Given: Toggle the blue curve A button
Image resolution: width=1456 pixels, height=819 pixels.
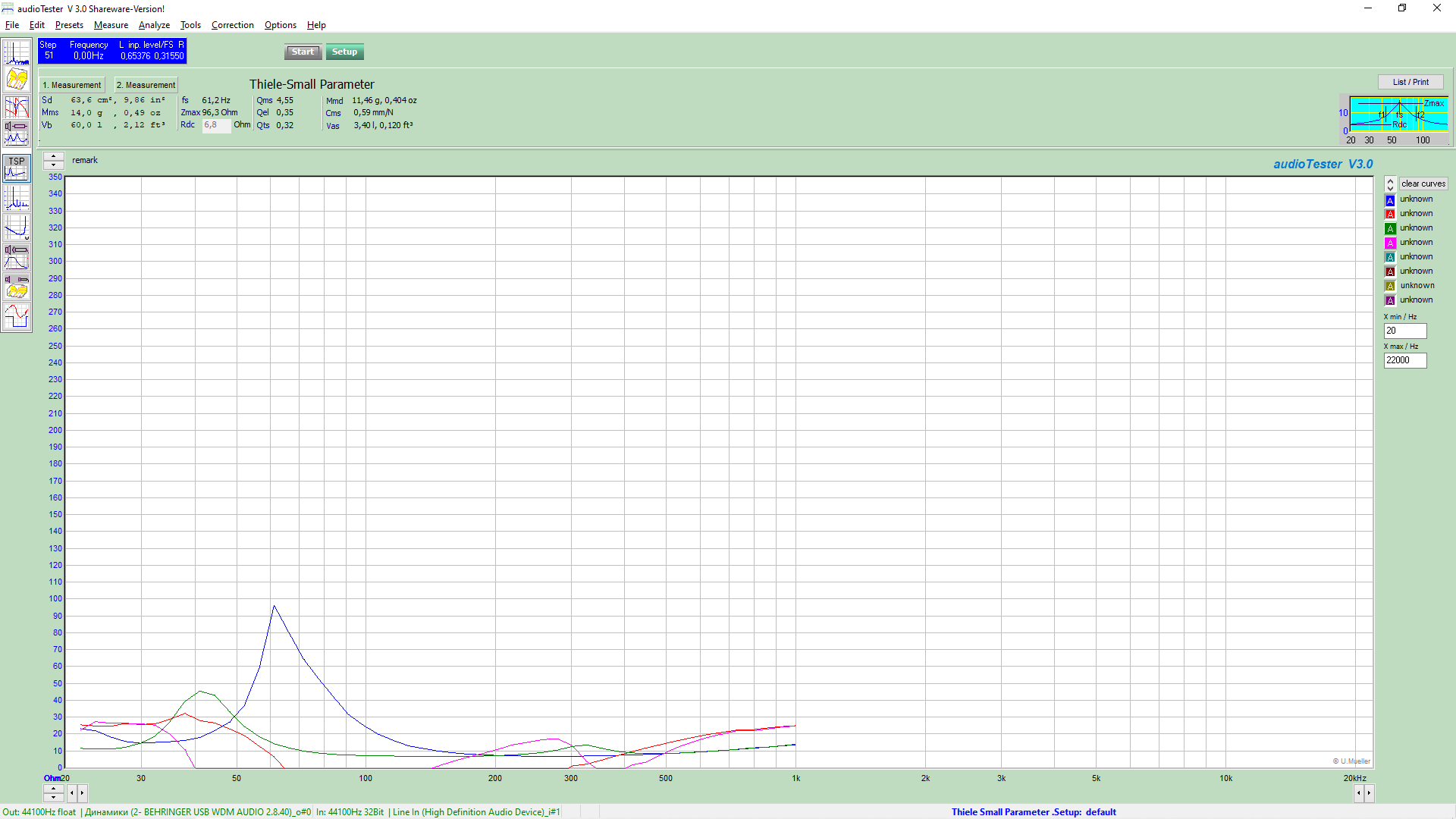Looking at the screenshot, I should (x=1390, y=200).
